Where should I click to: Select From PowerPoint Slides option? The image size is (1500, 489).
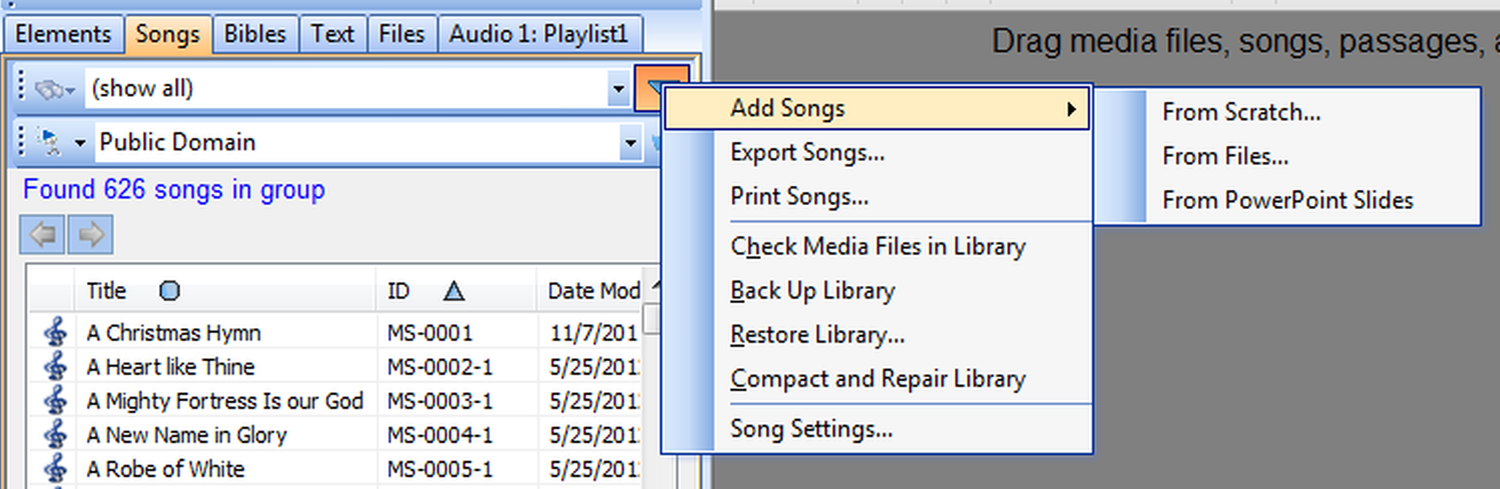pyautogui.click(x=1287, y=200)
